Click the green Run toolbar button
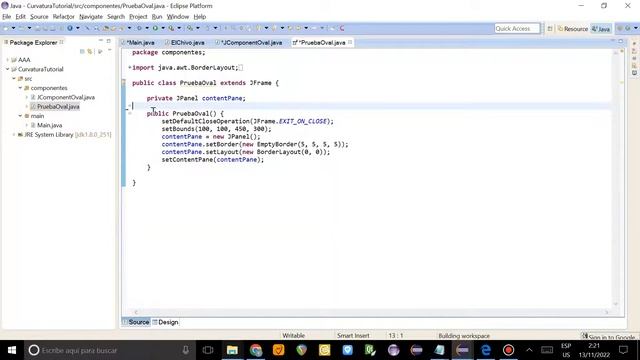Screen dimensions: 640x360 pyautogui.click(x=155, y=28)
